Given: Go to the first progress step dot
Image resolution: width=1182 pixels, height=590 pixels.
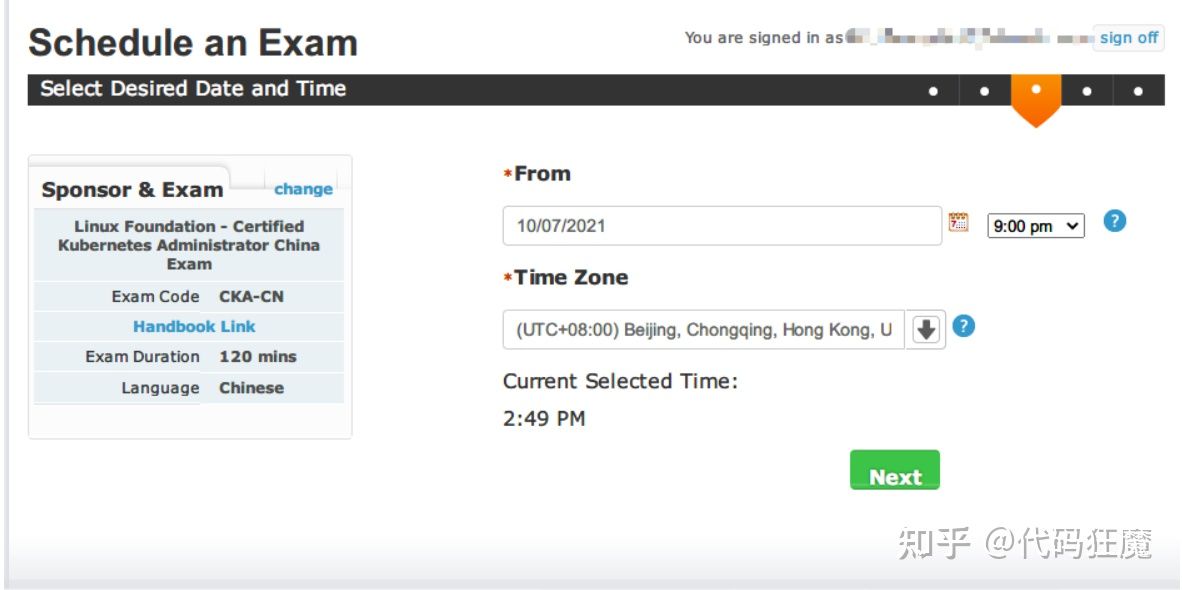Looking at the screenshot, I should pyautogui.click(x=933, y=91).
